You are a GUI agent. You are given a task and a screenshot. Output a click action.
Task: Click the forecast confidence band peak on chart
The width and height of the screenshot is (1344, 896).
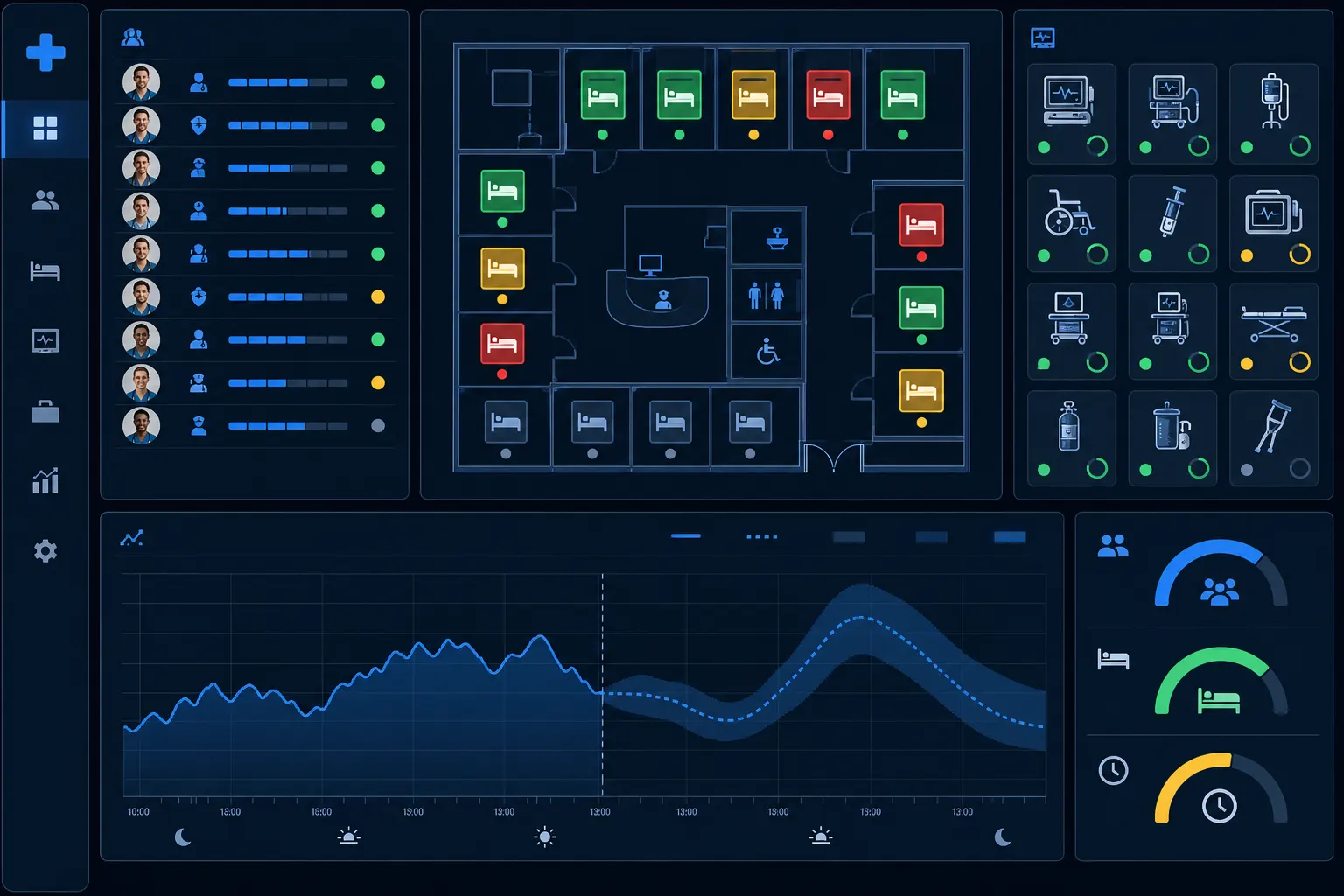tap(862, 618)
